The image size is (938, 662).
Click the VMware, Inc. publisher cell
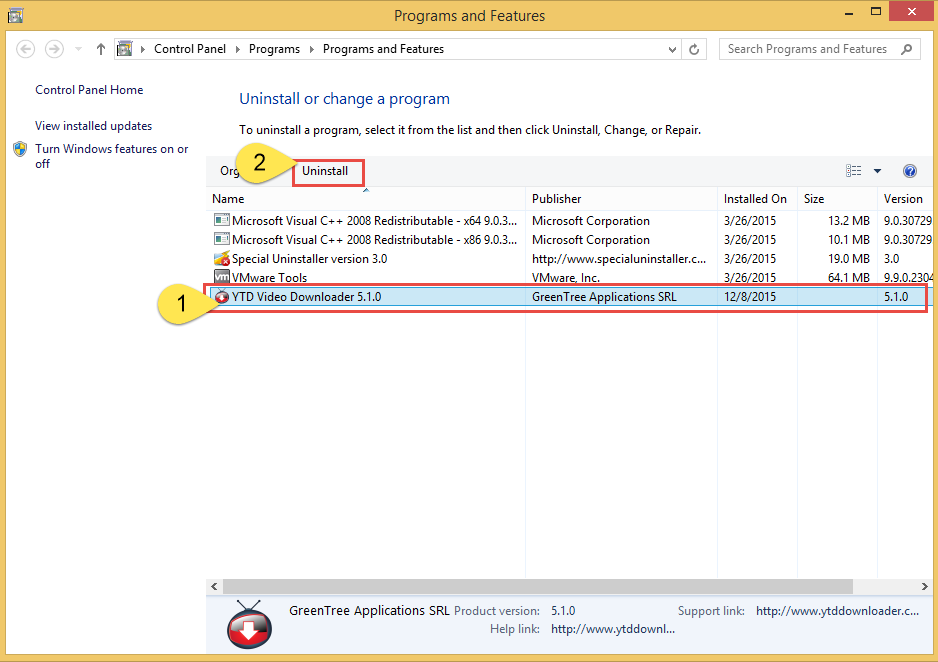[x=566, y=277]
